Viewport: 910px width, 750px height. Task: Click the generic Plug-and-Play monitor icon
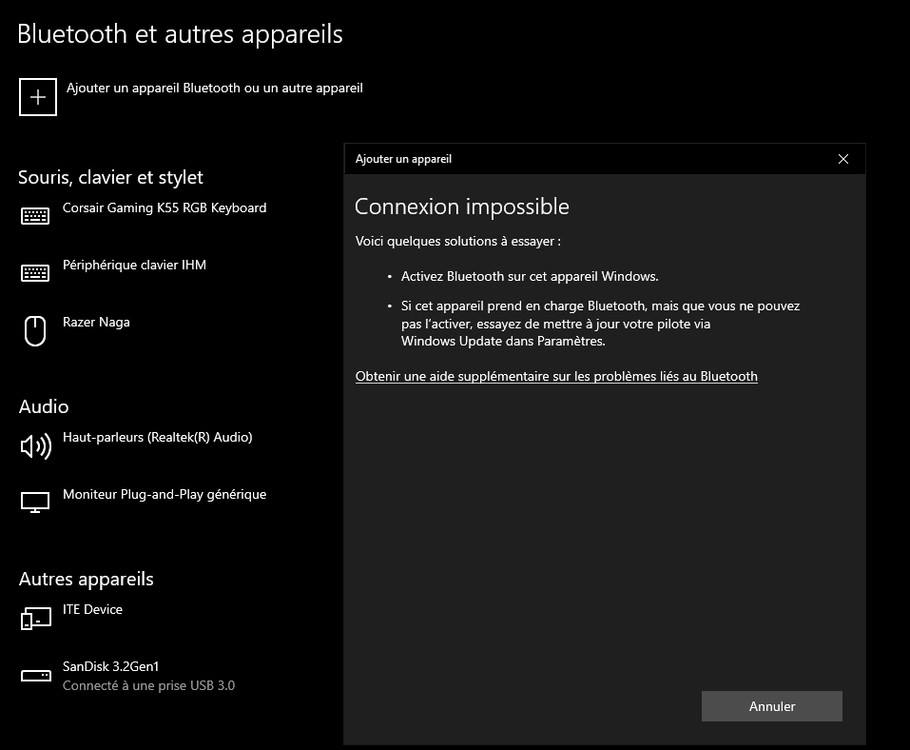(x=35, y=502)
